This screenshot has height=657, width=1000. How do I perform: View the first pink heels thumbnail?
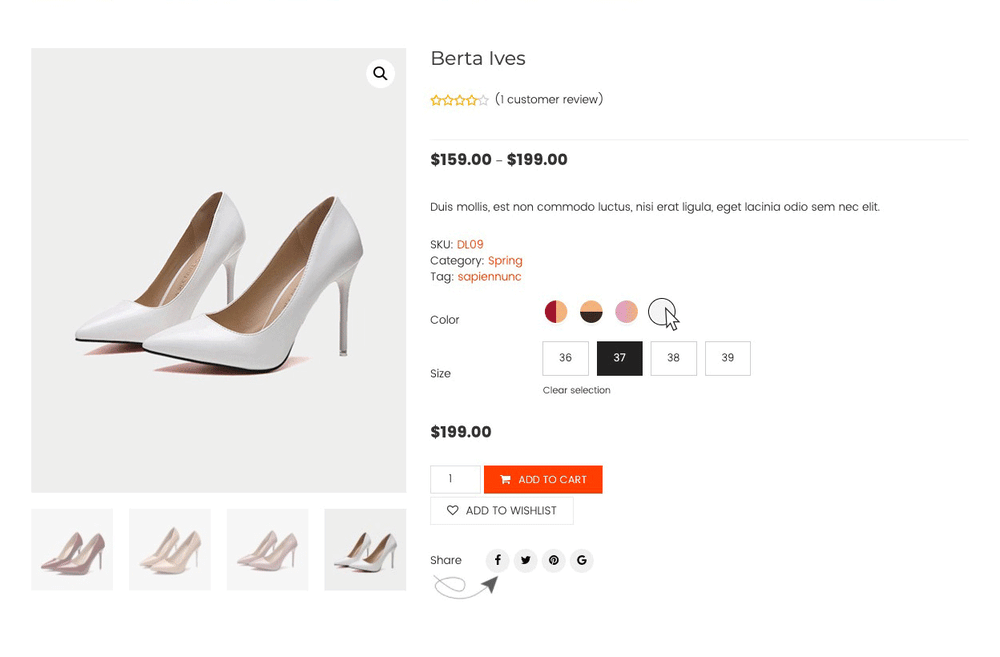[72, 549]
